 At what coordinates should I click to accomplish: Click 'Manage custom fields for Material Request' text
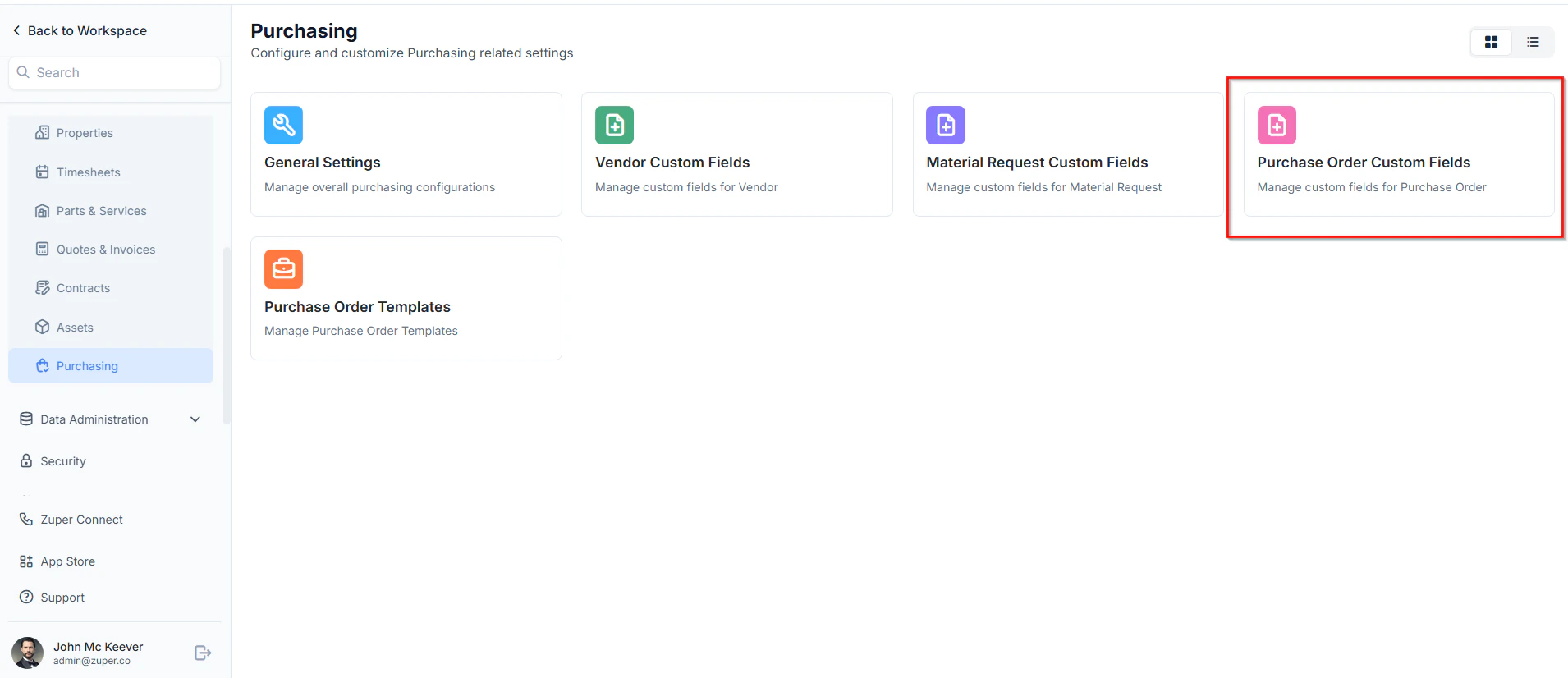pos(1043,187)
